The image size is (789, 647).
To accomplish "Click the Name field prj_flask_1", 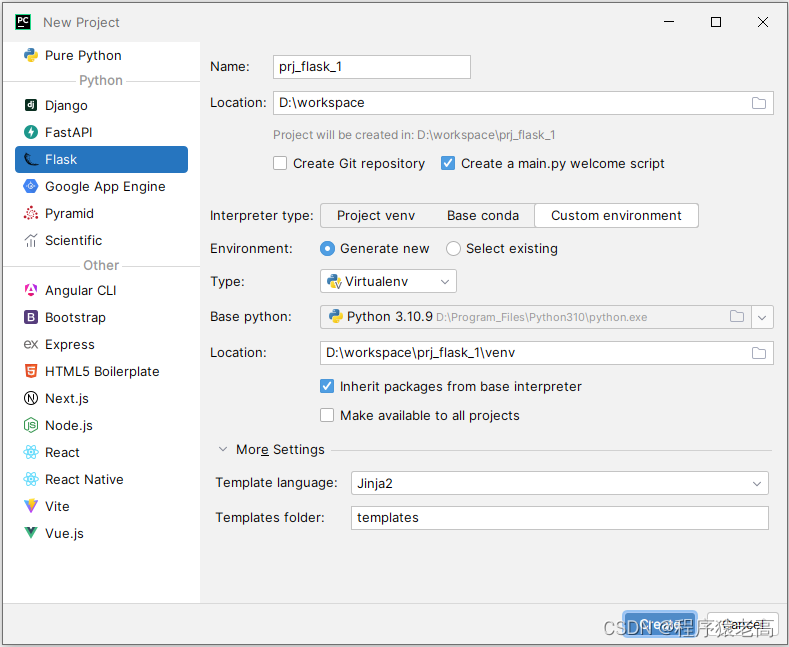I will pos(372,67).
